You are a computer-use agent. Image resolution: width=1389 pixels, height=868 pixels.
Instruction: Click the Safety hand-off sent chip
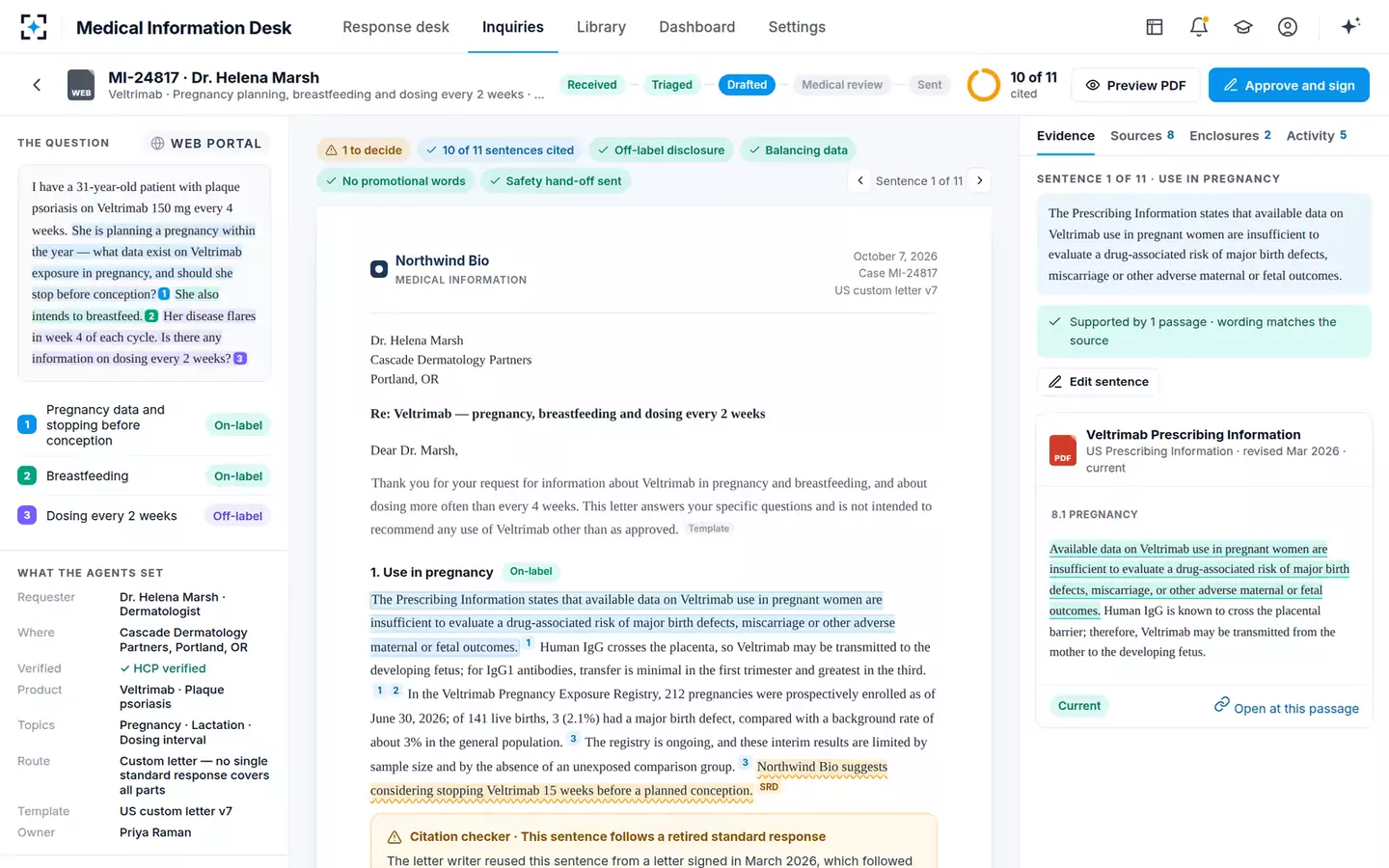(555, 180)
